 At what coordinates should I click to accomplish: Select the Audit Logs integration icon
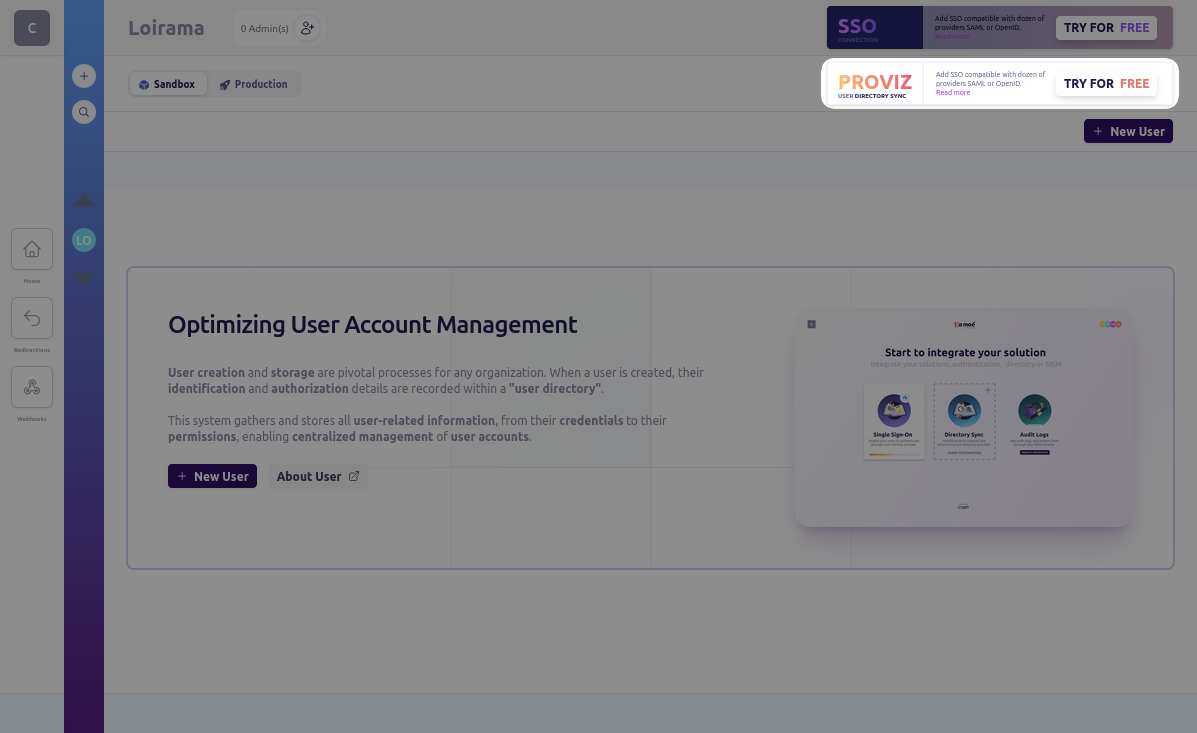1034,411
